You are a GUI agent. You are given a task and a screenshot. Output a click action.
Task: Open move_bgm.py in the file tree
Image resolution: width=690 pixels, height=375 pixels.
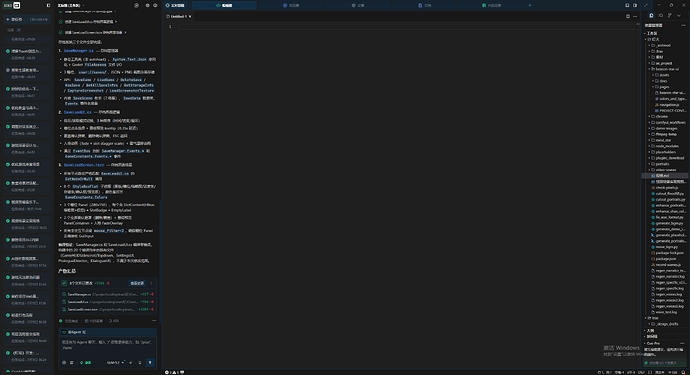tap(666, 247)
